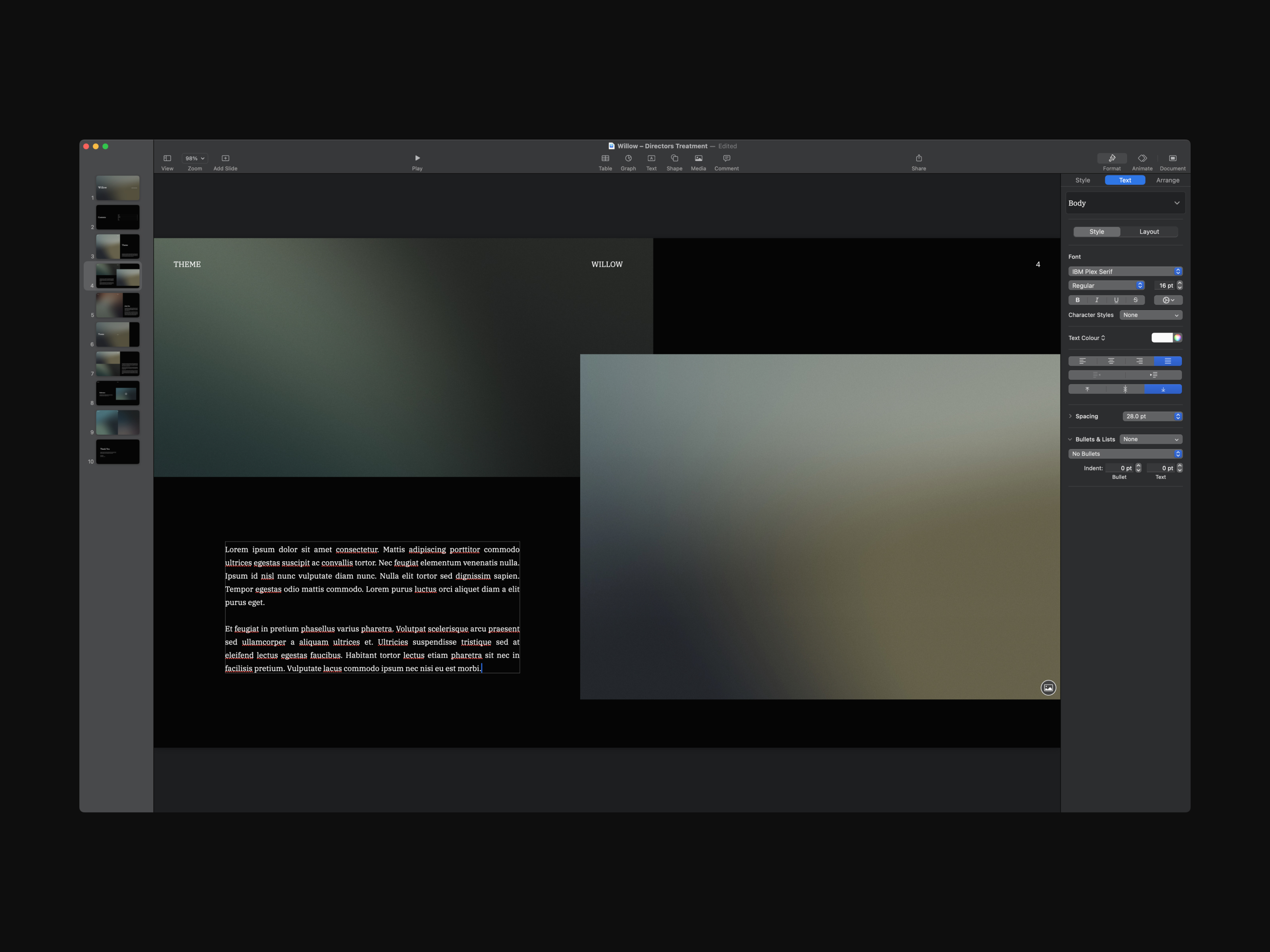
Task: Open the Regular typeface dropdown
Action: point(1106,285)
